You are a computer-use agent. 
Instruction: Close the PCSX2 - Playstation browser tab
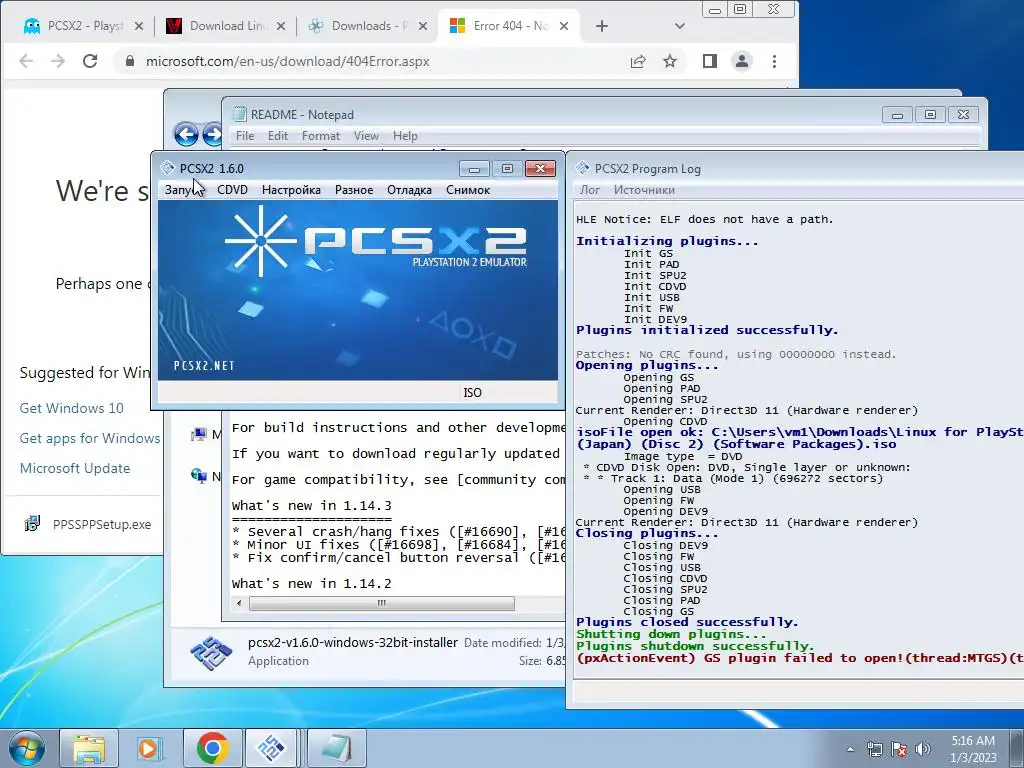click(138, 26)
